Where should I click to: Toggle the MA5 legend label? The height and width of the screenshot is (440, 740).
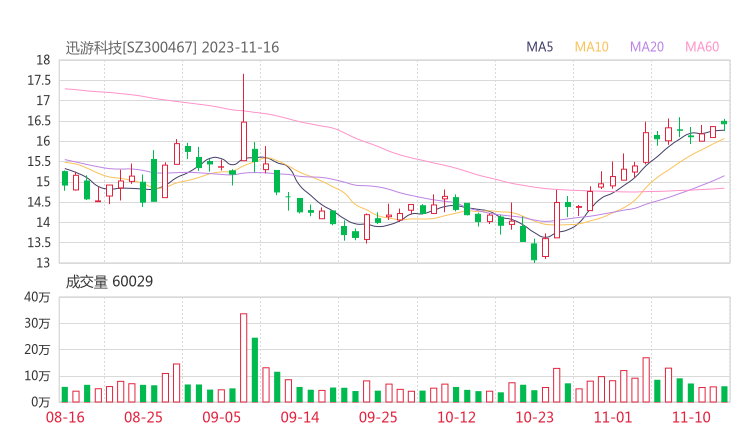coord(540,47)
